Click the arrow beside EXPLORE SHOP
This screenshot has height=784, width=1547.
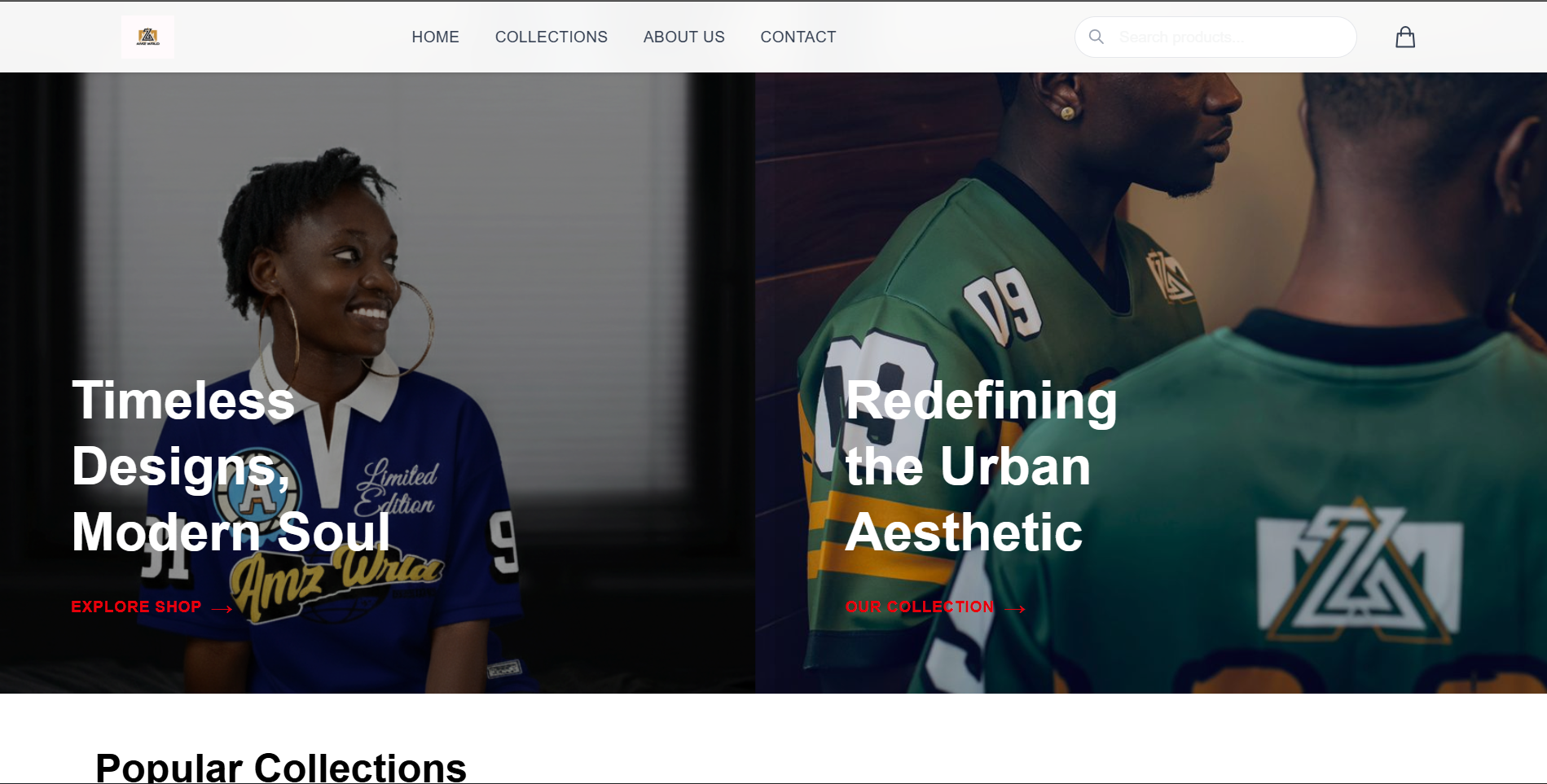(x=222, y=608)
